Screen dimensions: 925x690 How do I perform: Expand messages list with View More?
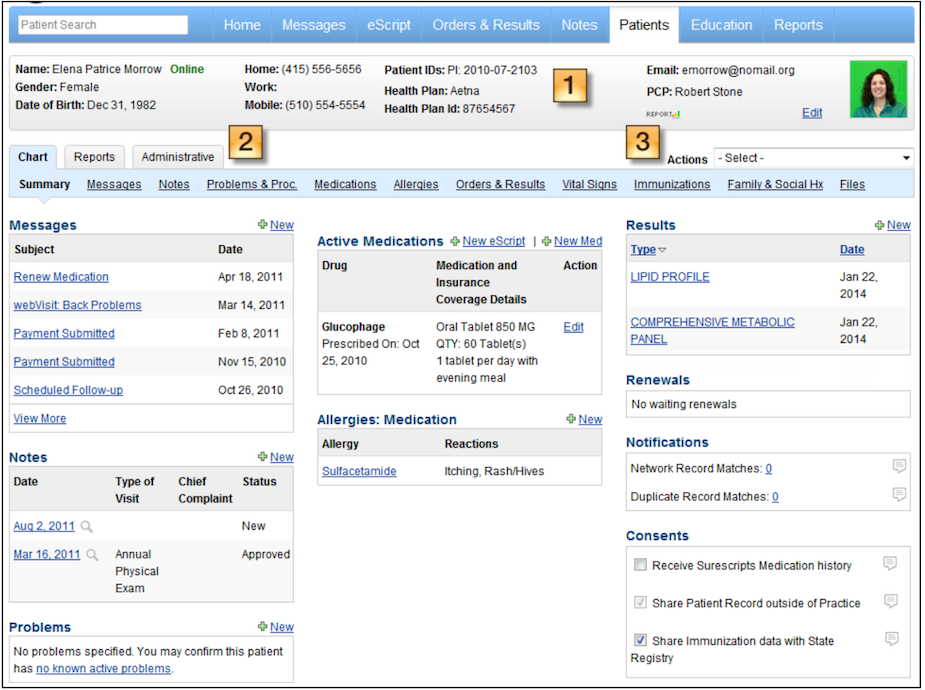click(x=40, y=418)
